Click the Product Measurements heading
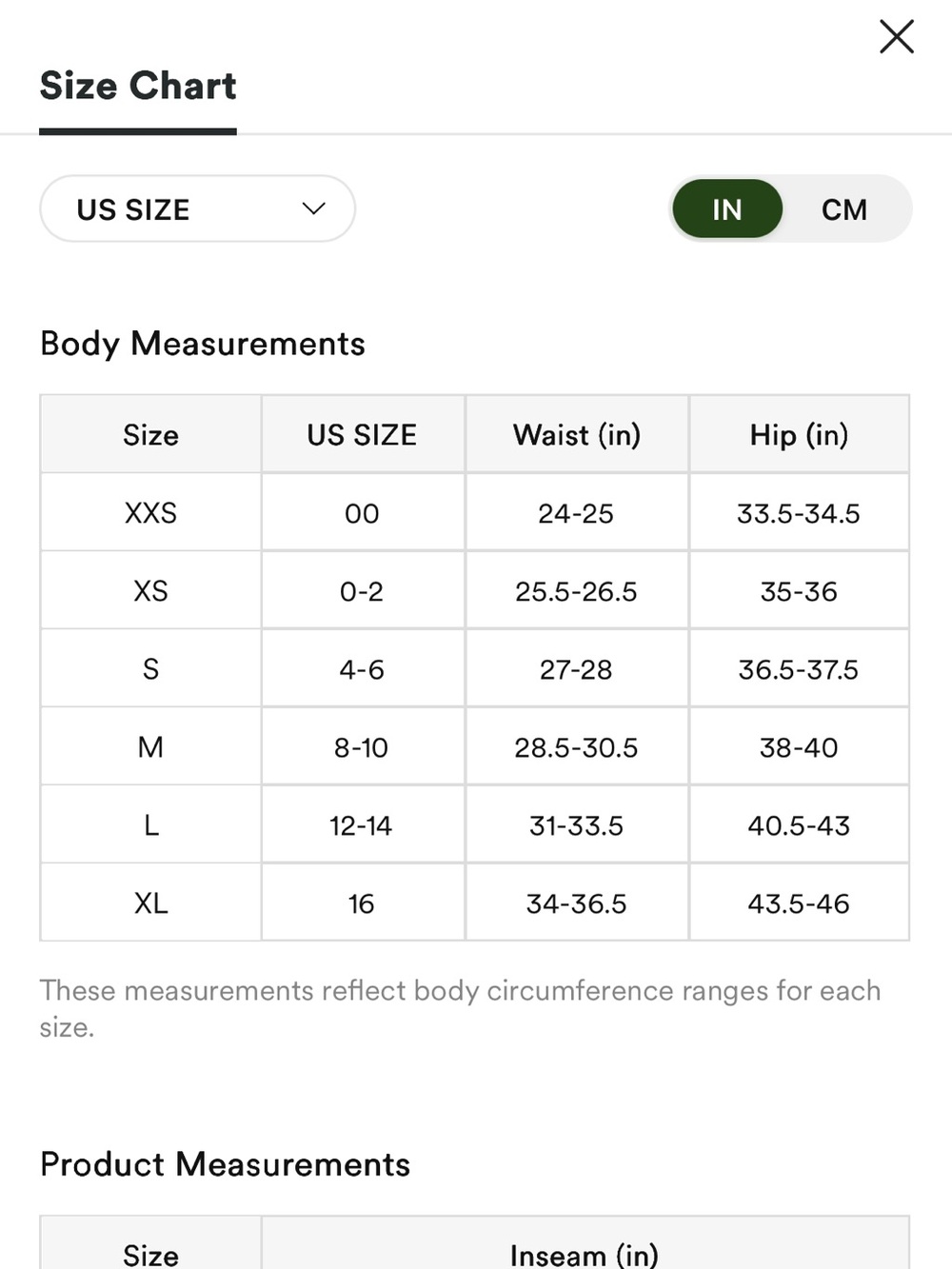 (226, 1164)
